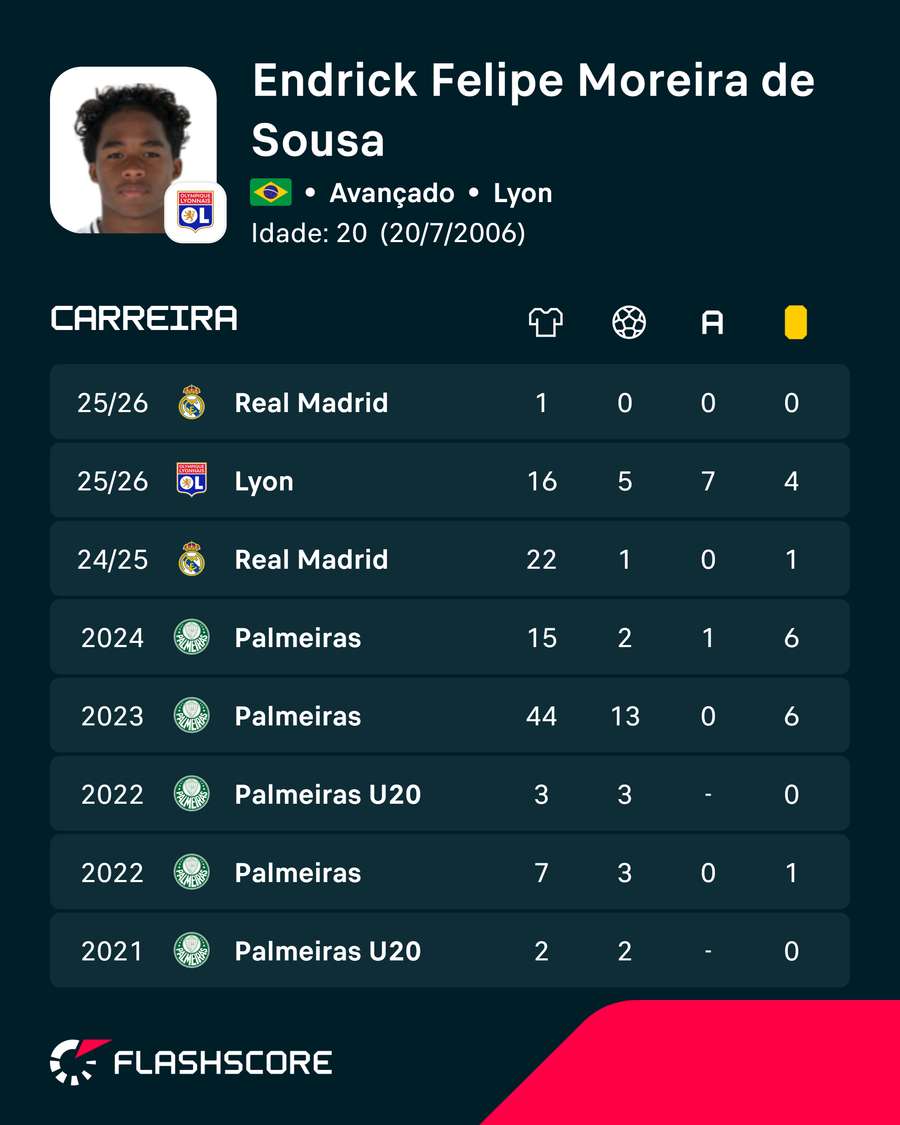Select the 2022 Palmeiras U20 entry
Screen dimensions: 900x1125
click(449, 794)
